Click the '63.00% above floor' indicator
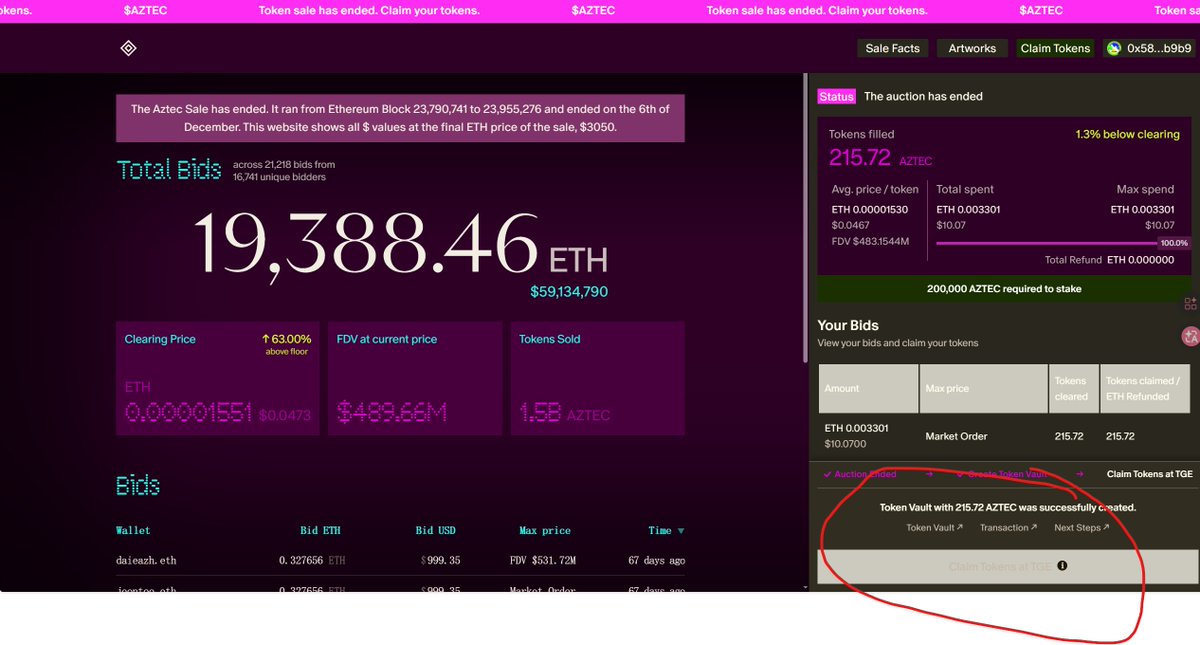Image resolution: width=1200 pixels, height=645 pixels. tap(287, 344)
